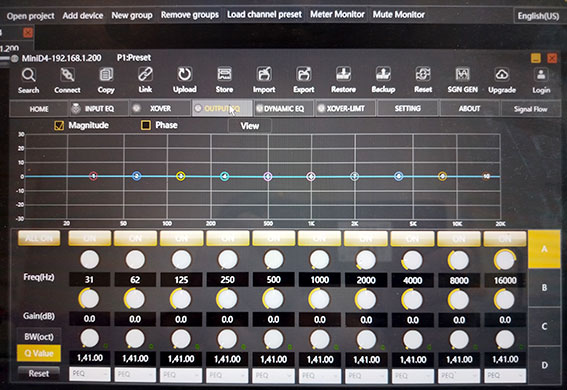This screenshot has height=390, width=567.
Task: Open PEQ type dropdown for 8000 Hz band
Action: [459, 376]
